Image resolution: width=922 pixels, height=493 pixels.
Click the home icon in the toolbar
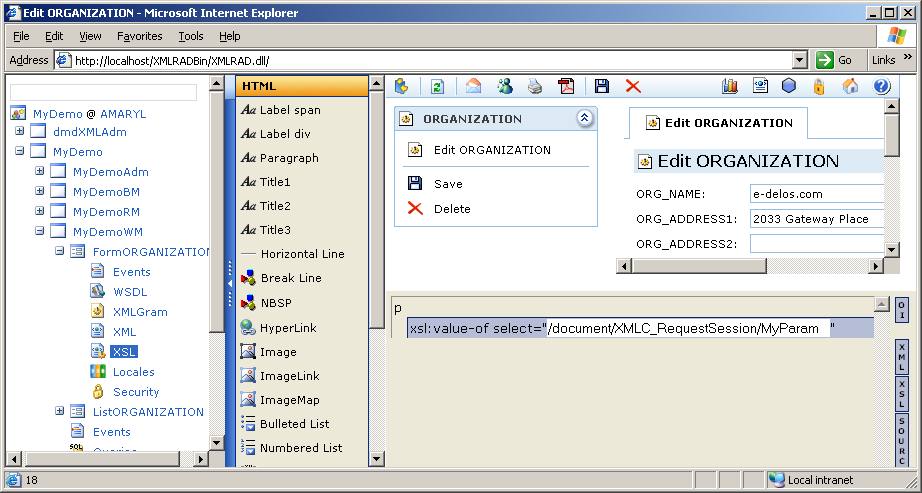[x=850, y=86]
